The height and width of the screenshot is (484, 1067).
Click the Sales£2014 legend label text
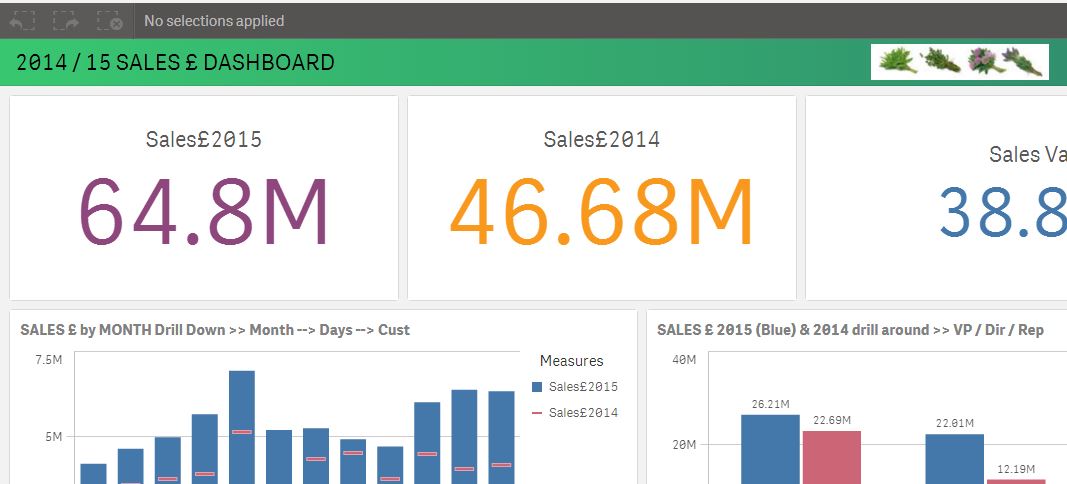point(583,412)
